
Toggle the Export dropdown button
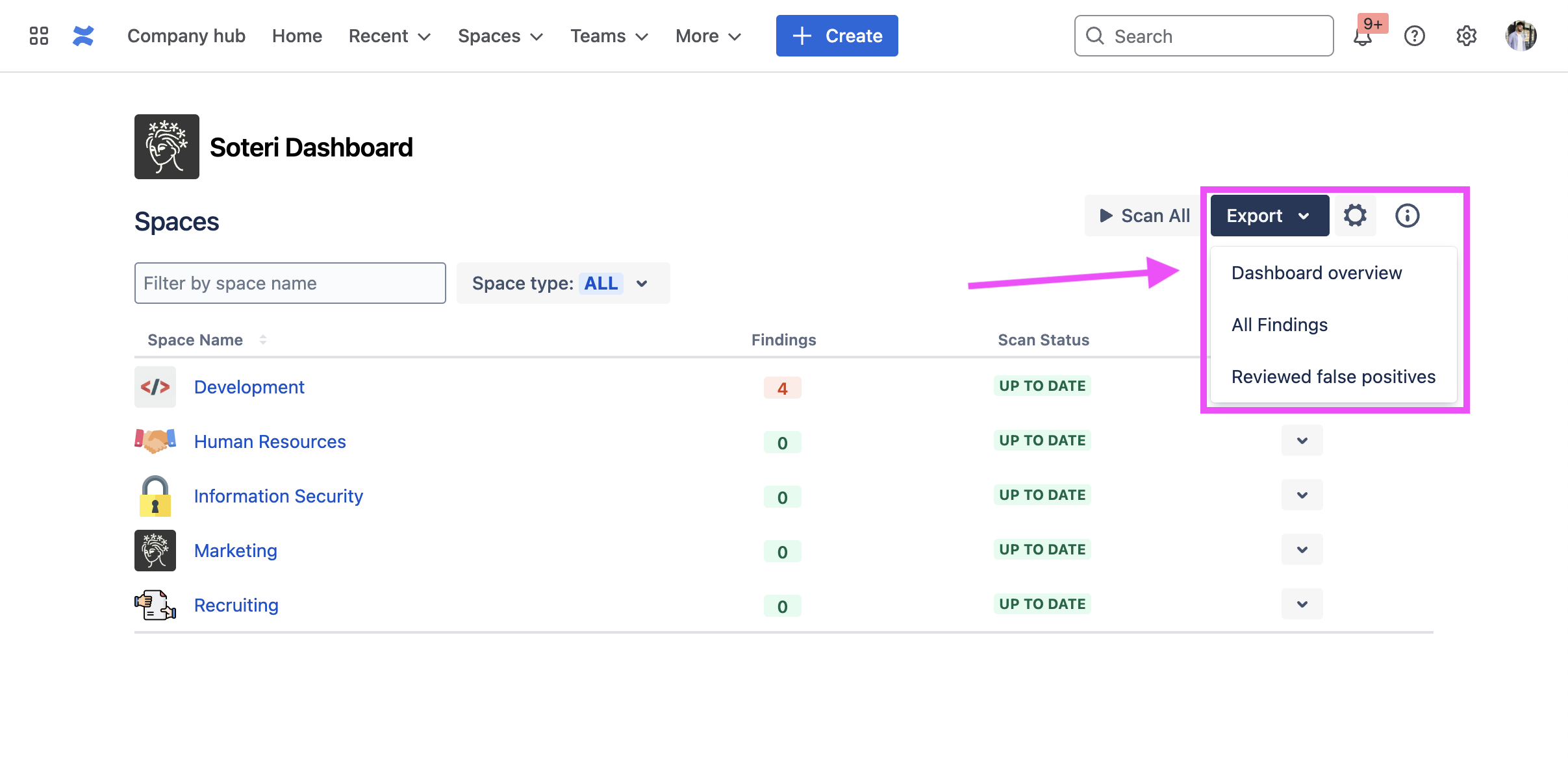pos(1269,216)
